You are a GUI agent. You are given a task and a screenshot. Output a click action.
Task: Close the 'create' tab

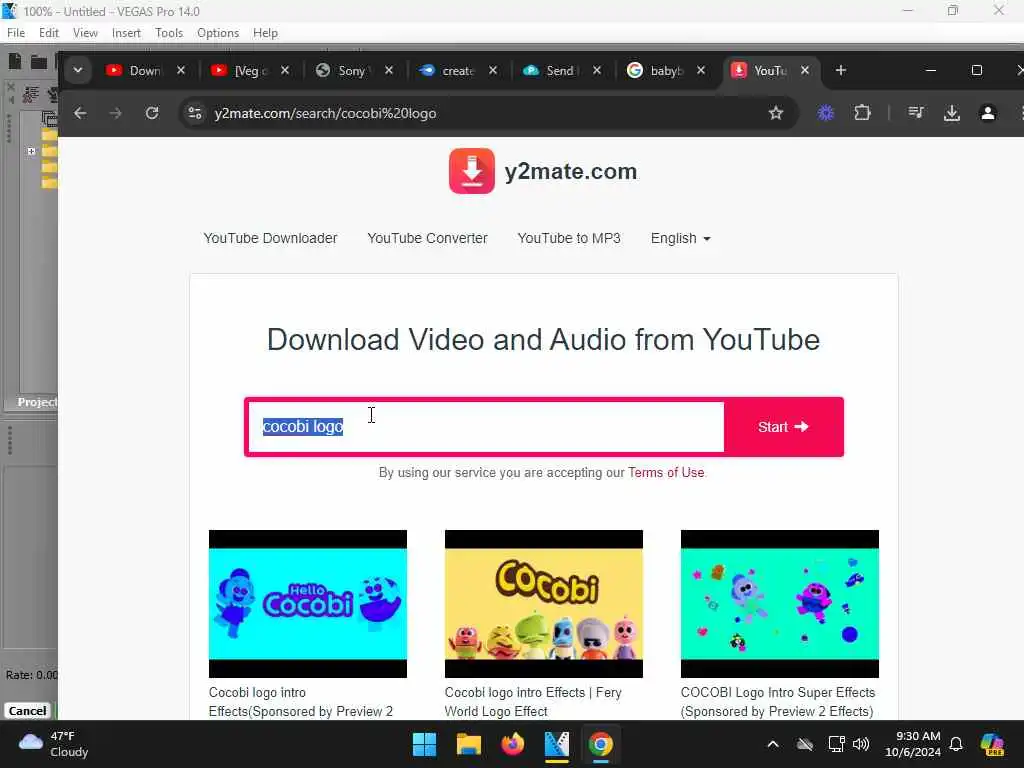pyautogui.click(x=493, y=70)
